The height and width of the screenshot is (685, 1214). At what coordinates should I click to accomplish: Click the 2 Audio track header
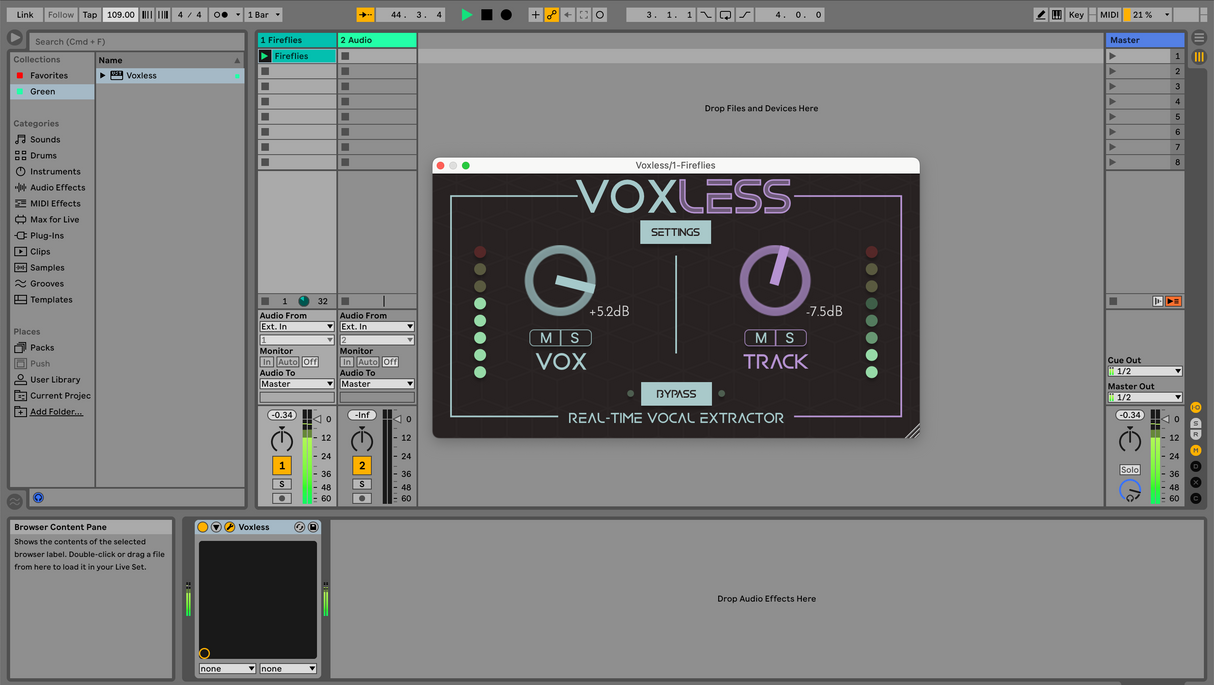coord(377,40)
